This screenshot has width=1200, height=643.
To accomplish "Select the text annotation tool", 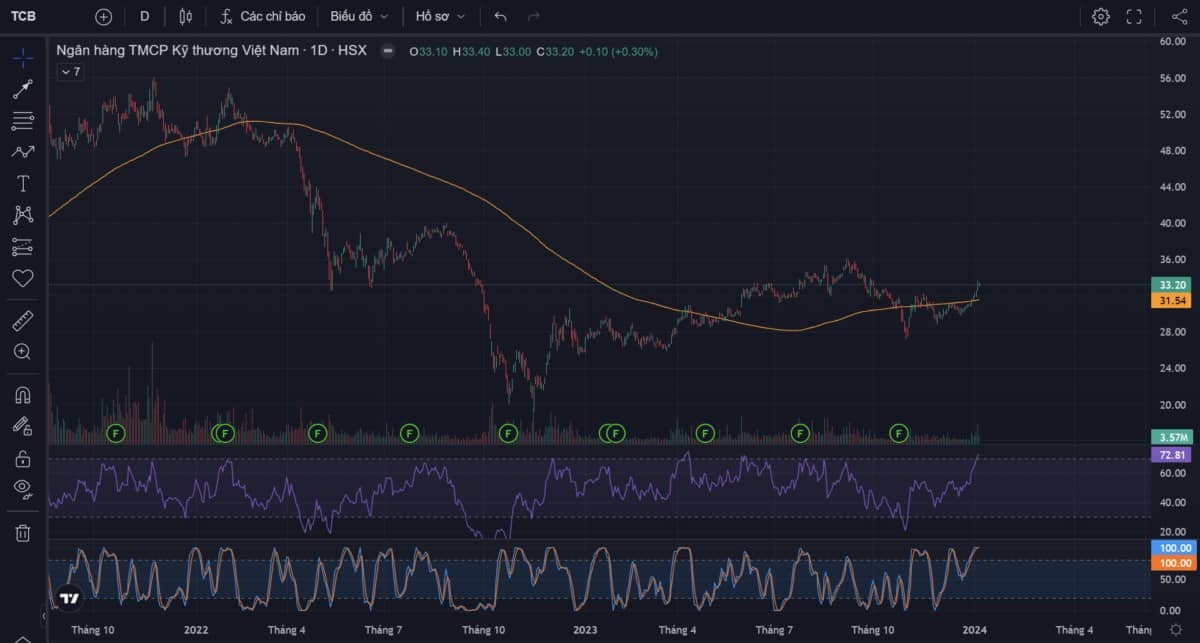I will click(22, 183).
